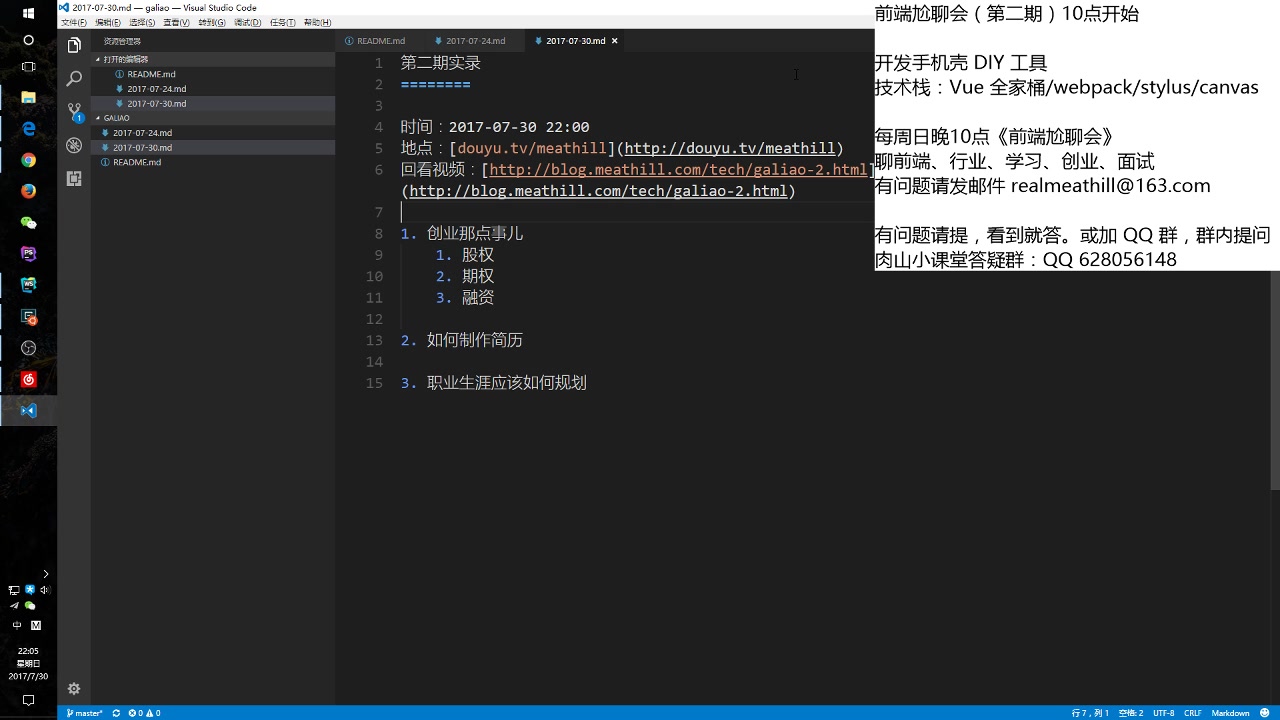Screen dimensions: 1280x720
Task: Close the 2017-07-30.md editor tab
Action: click(x=615, y=41)
